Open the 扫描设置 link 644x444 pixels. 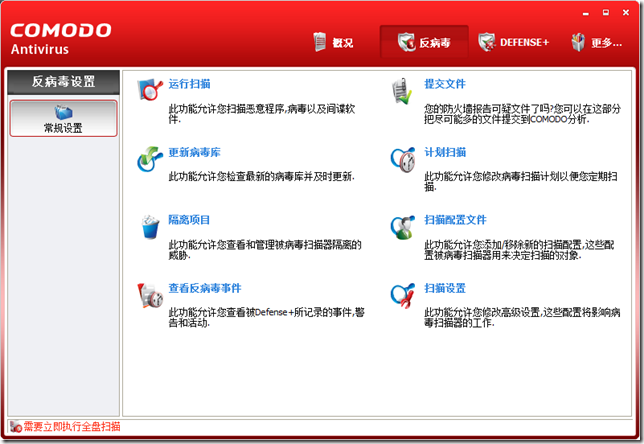tap(445, 288)
